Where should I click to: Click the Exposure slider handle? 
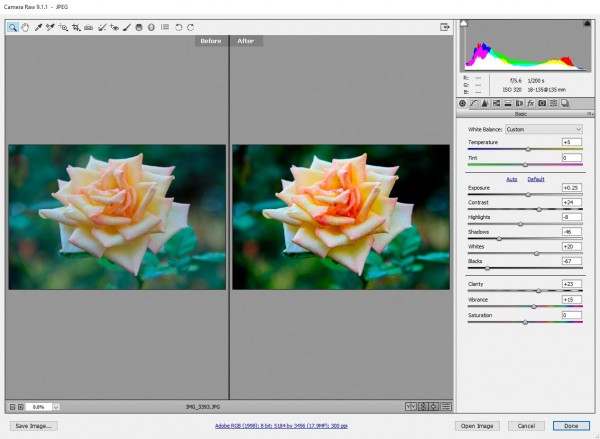point(529,194)
